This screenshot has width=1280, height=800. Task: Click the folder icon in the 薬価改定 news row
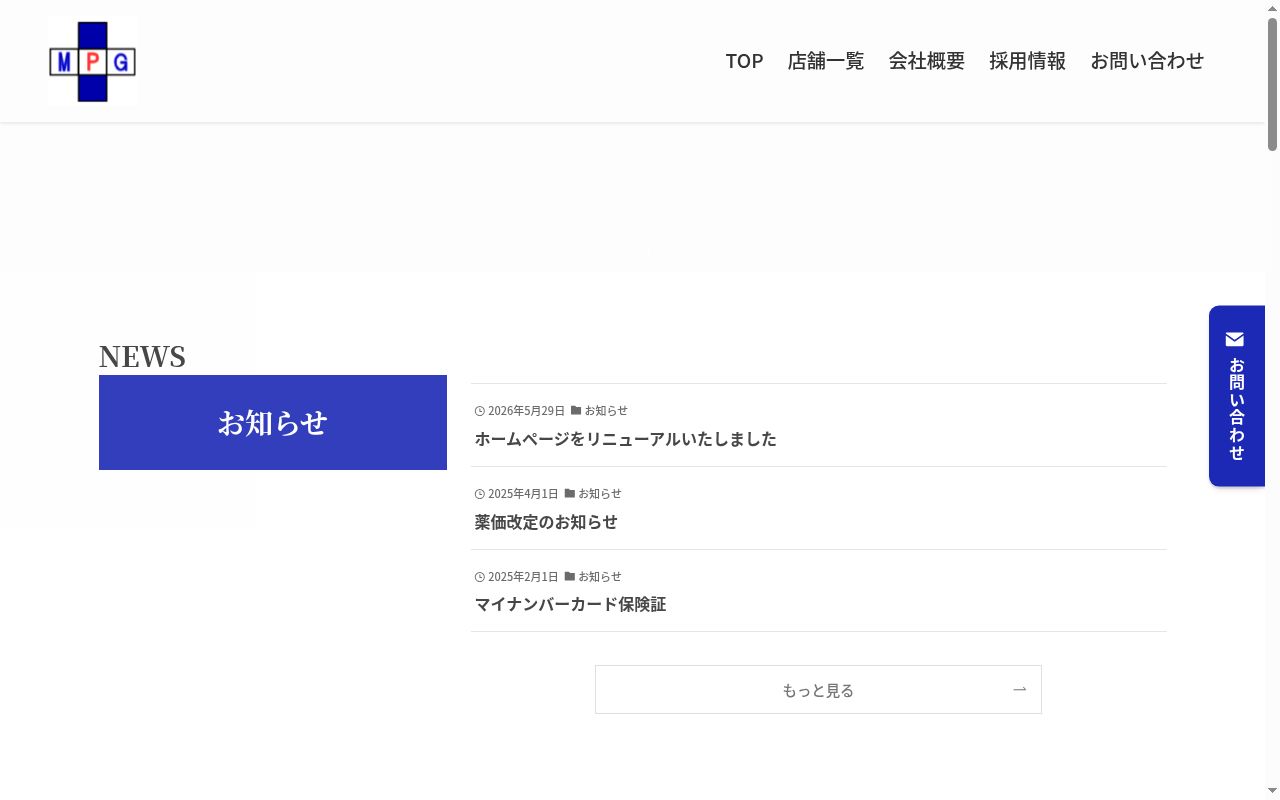point(570,493)
